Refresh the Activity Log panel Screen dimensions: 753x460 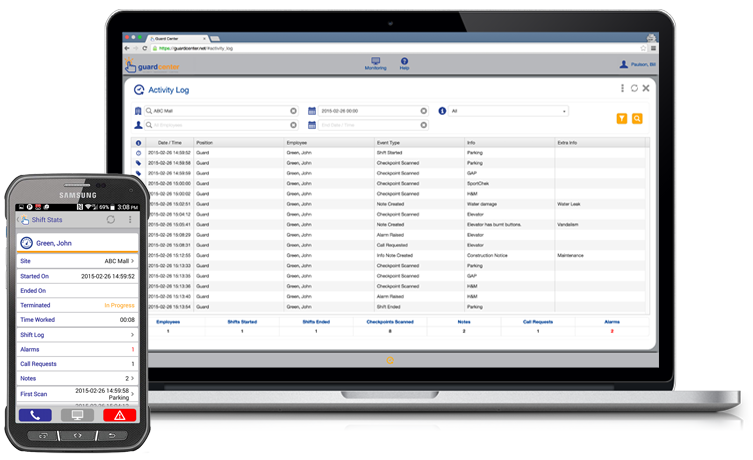(x=634, y=89)
